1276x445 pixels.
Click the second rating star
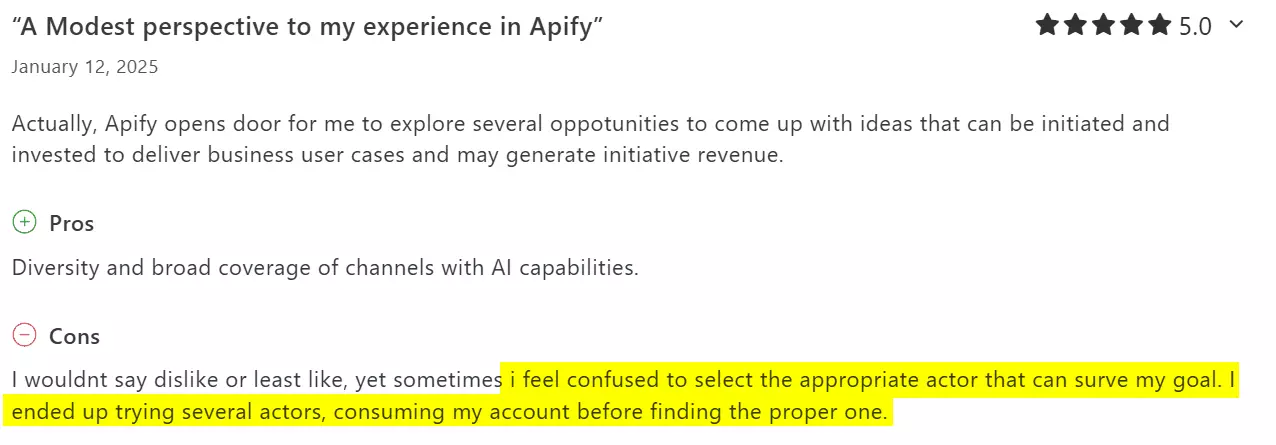coord(1075,26)
